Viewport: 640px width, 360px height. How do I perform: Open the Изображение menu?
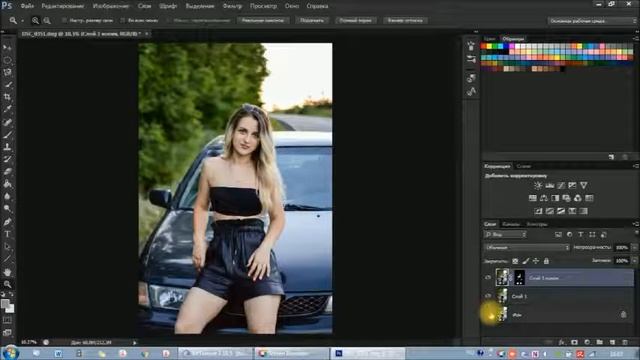111,6
